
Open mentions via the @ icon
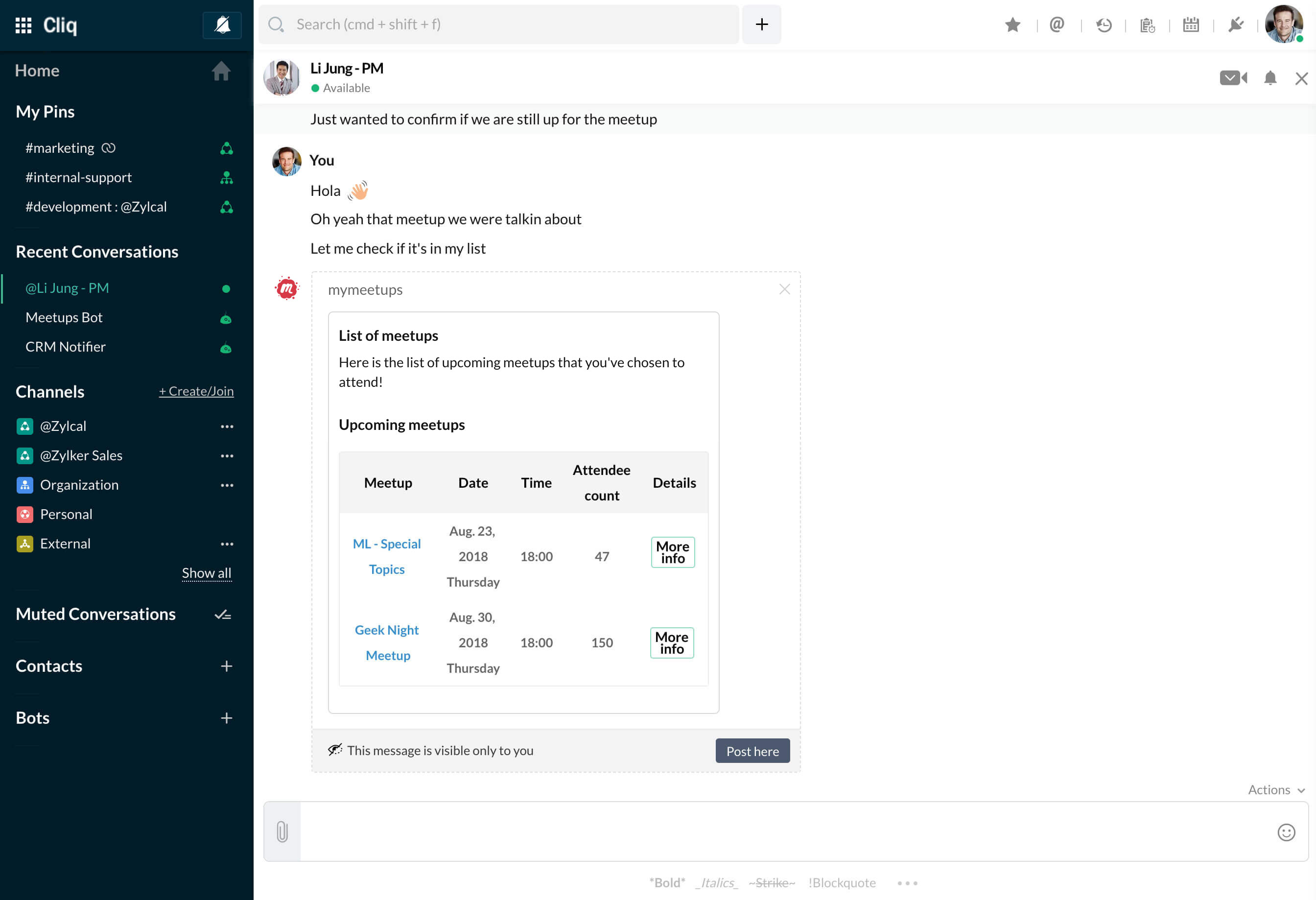(1057, 25)
